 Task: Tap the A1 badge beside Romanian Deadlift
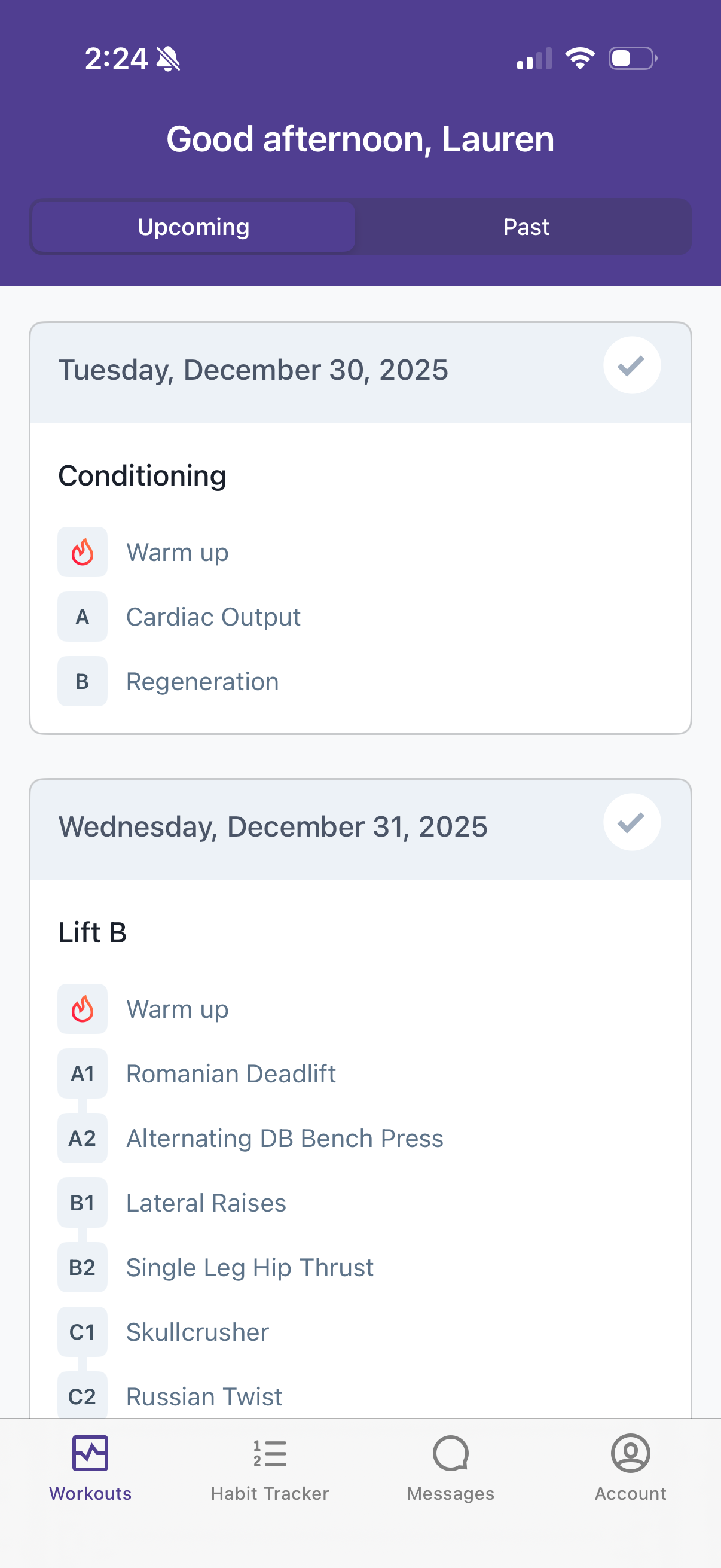click(x=82, y=1073)
